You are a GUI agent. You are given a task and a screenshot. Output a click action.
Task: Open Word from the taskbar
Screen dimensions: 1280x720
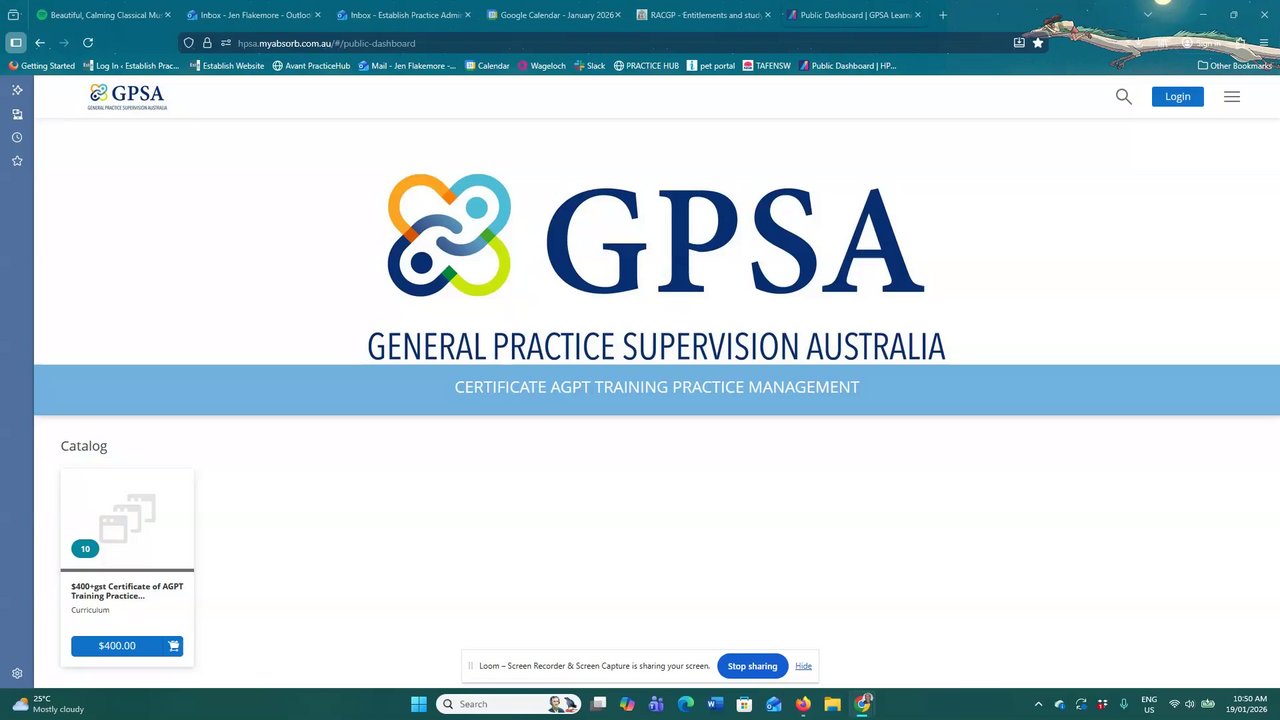(715, 704)
